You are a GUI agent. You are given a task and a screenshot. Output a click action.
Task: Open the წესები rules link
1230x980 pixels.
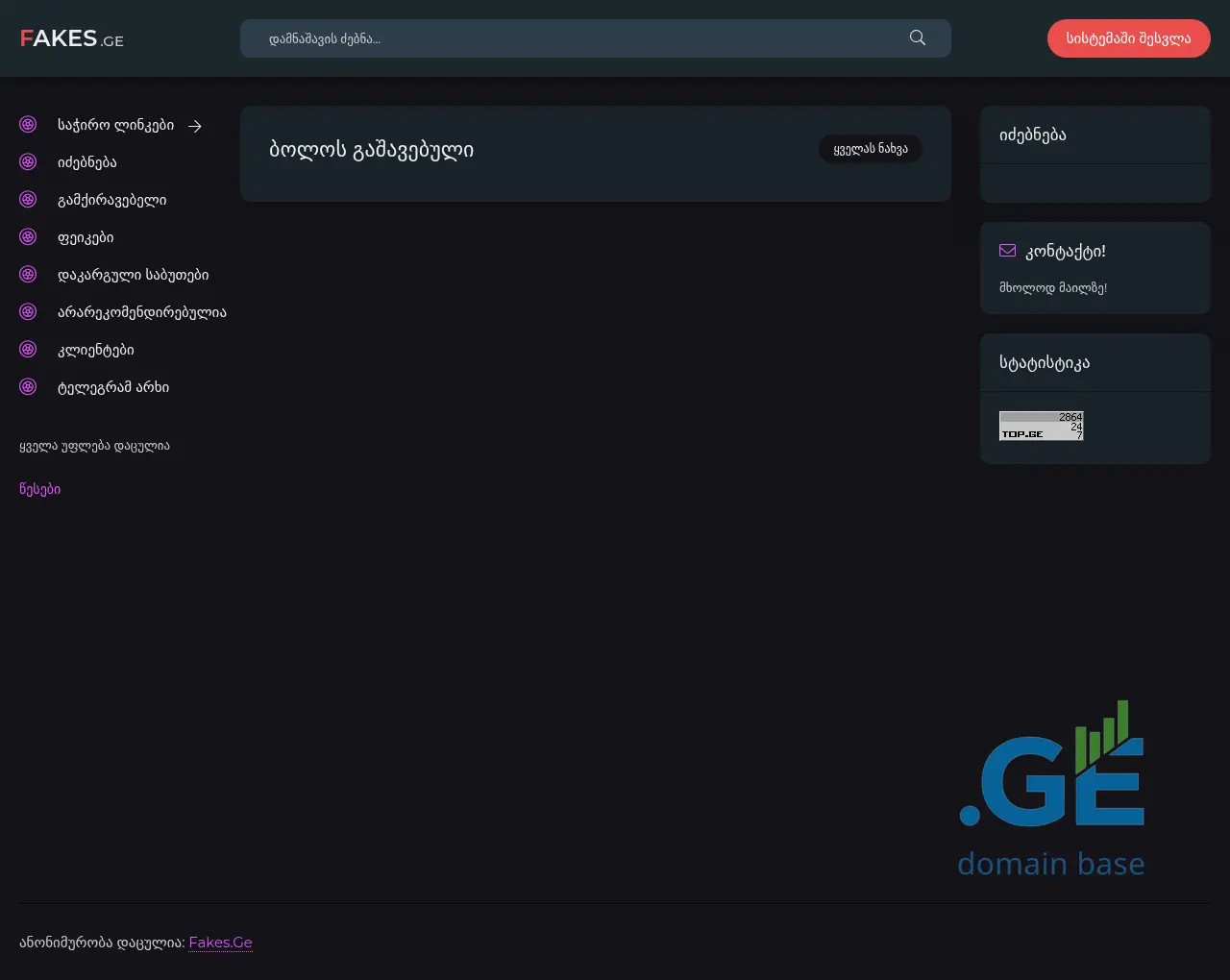pos(39,489)
